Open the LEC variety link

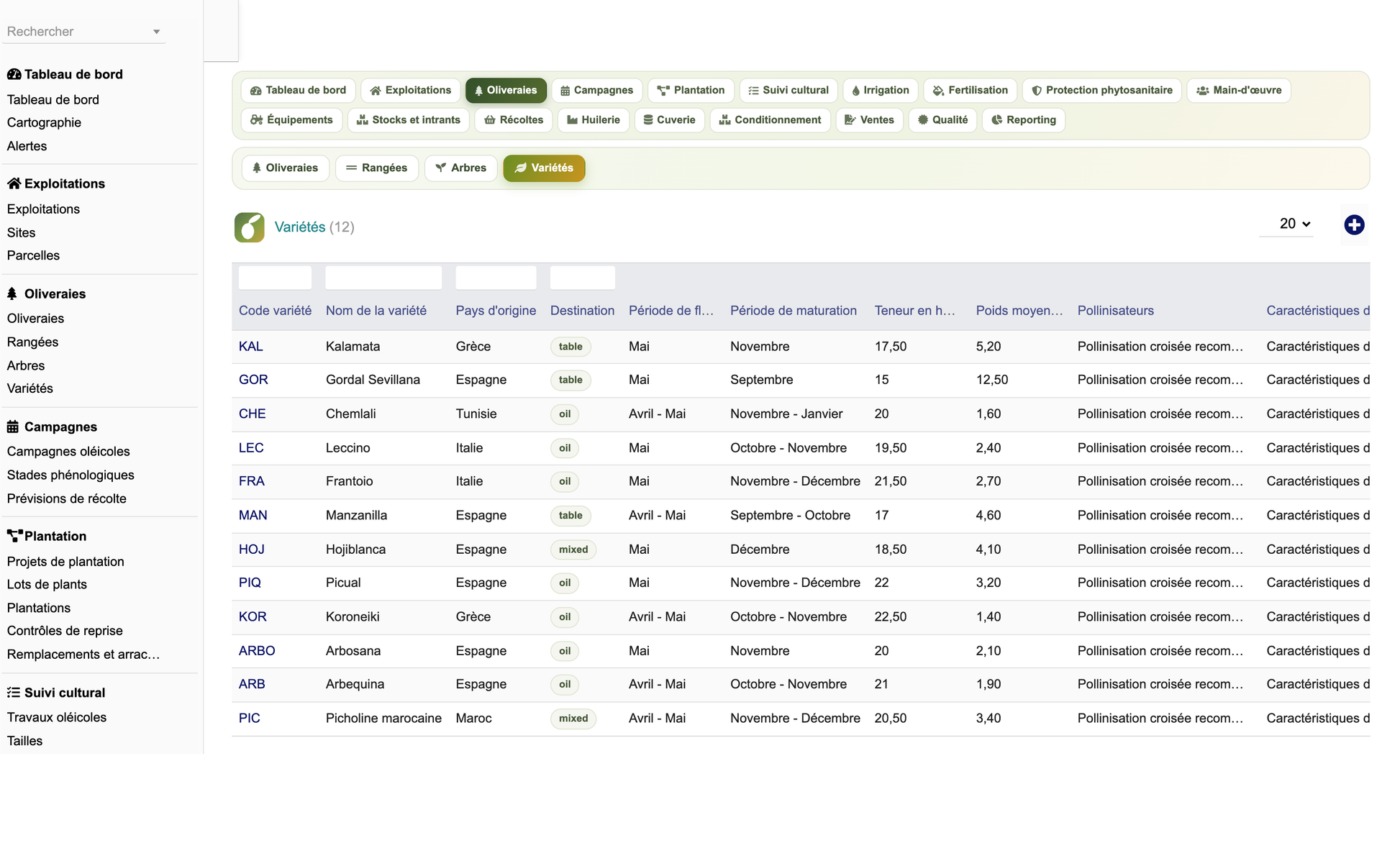pyautogui.click(x=251, y=448)
